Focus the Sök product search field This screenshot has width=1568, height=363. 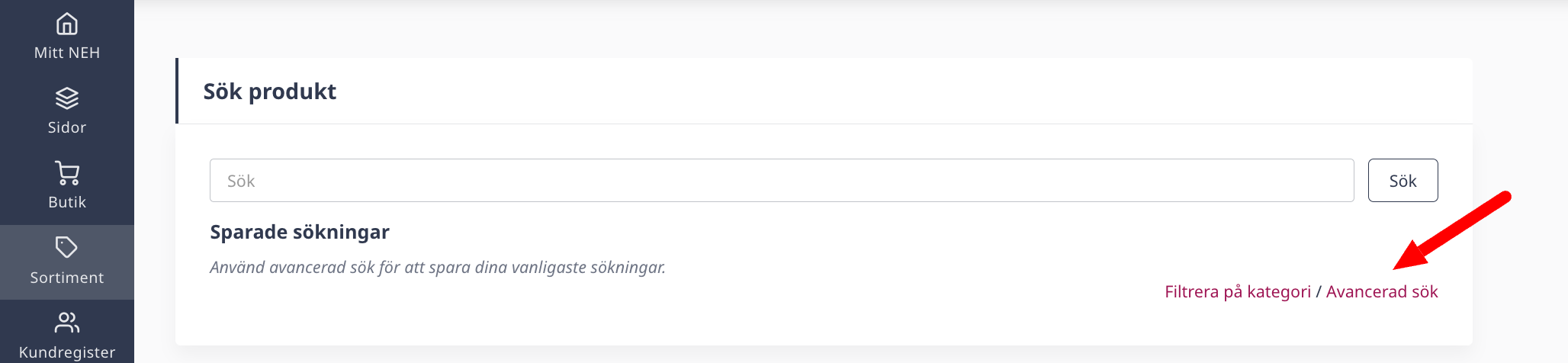tap(782, 181)
